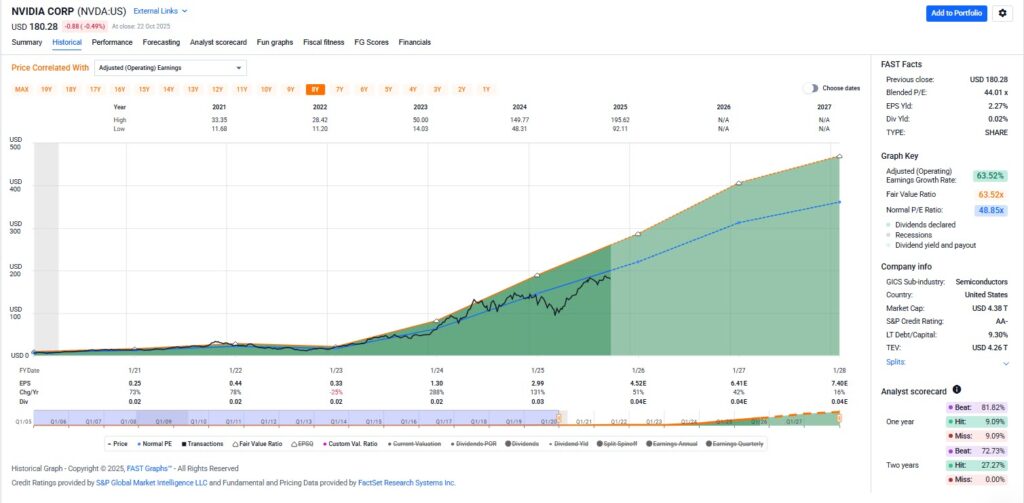
Task: Open the settings gear icon
Action: coord(1003,13)
